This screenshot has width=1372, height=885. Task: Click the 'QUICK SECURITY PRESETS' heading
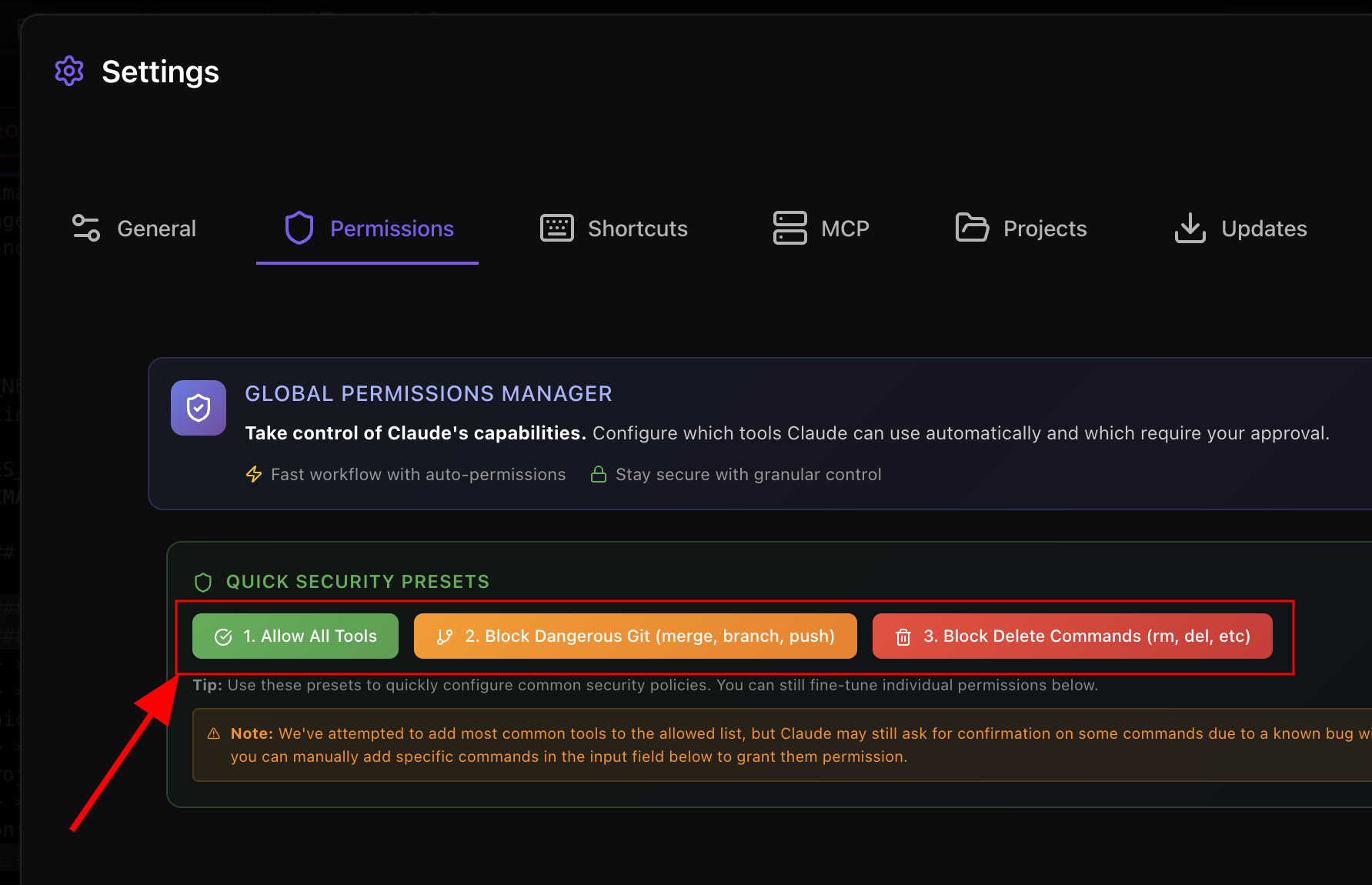click(x=358, y=582)
